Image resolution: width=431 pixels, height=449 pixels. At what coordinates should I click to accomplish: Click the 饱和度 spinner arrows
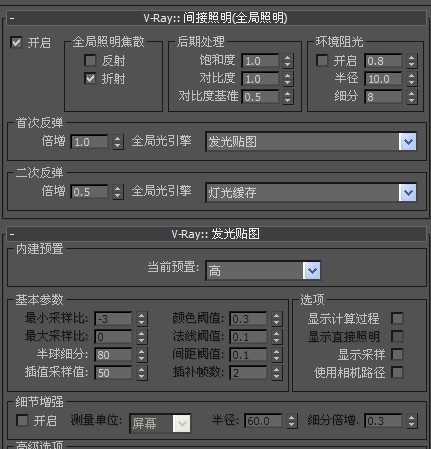[x=288, y=61]
